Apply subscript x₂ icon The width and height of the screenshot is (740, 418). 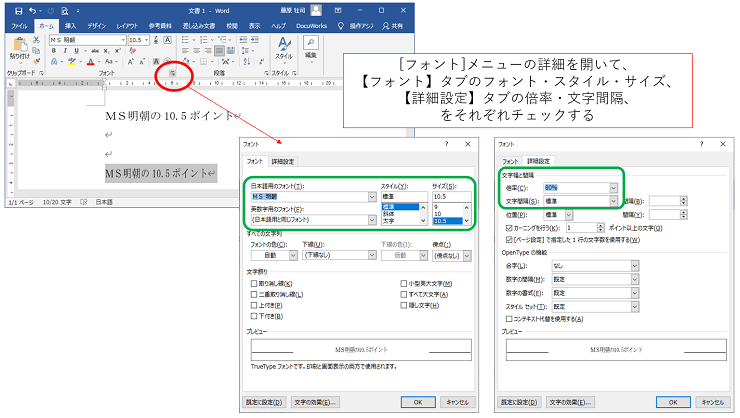[107, 50]
